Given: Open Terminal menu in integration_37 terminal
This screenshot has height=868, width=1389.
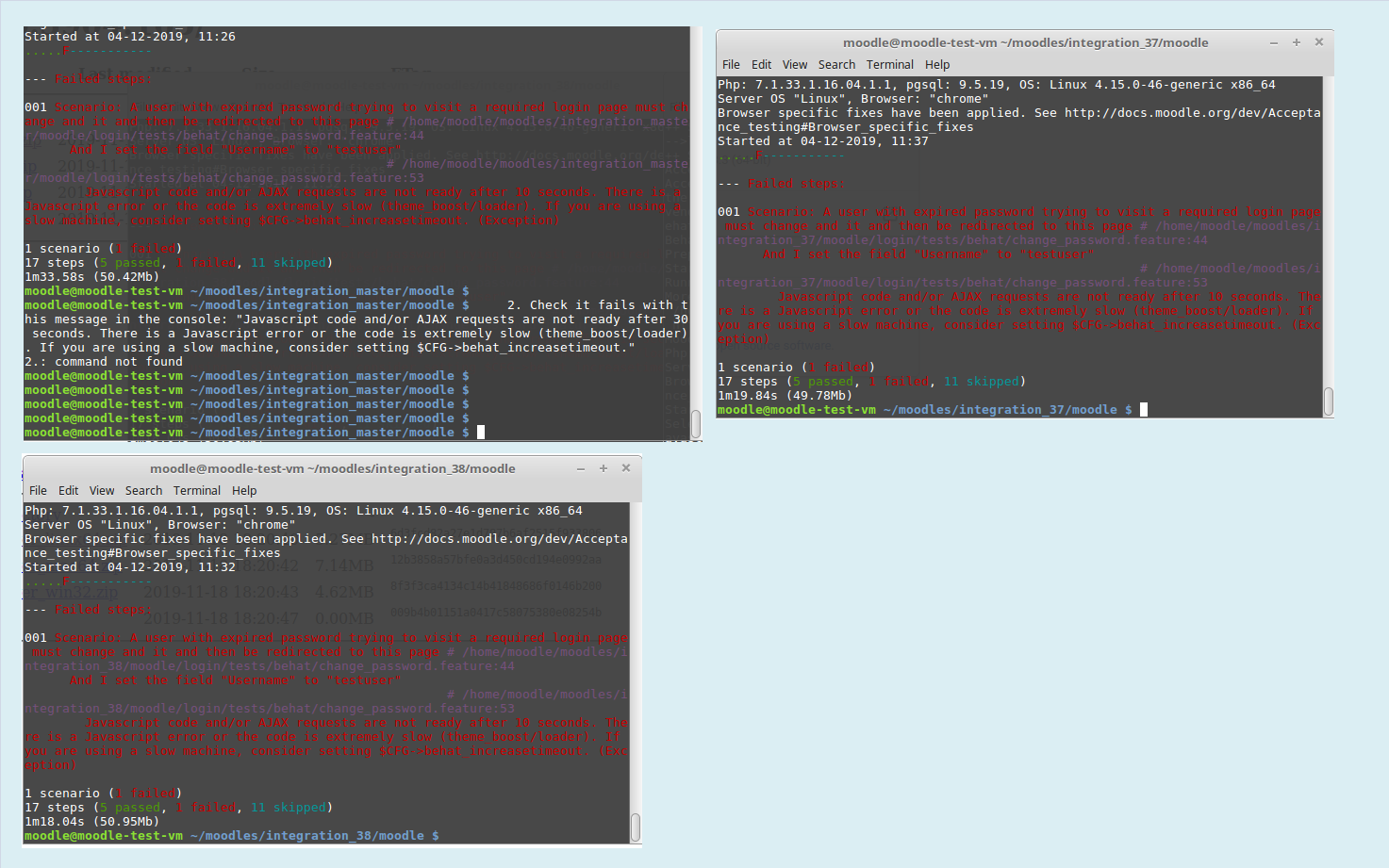Looking at the screenshot, I should [890, 65].
